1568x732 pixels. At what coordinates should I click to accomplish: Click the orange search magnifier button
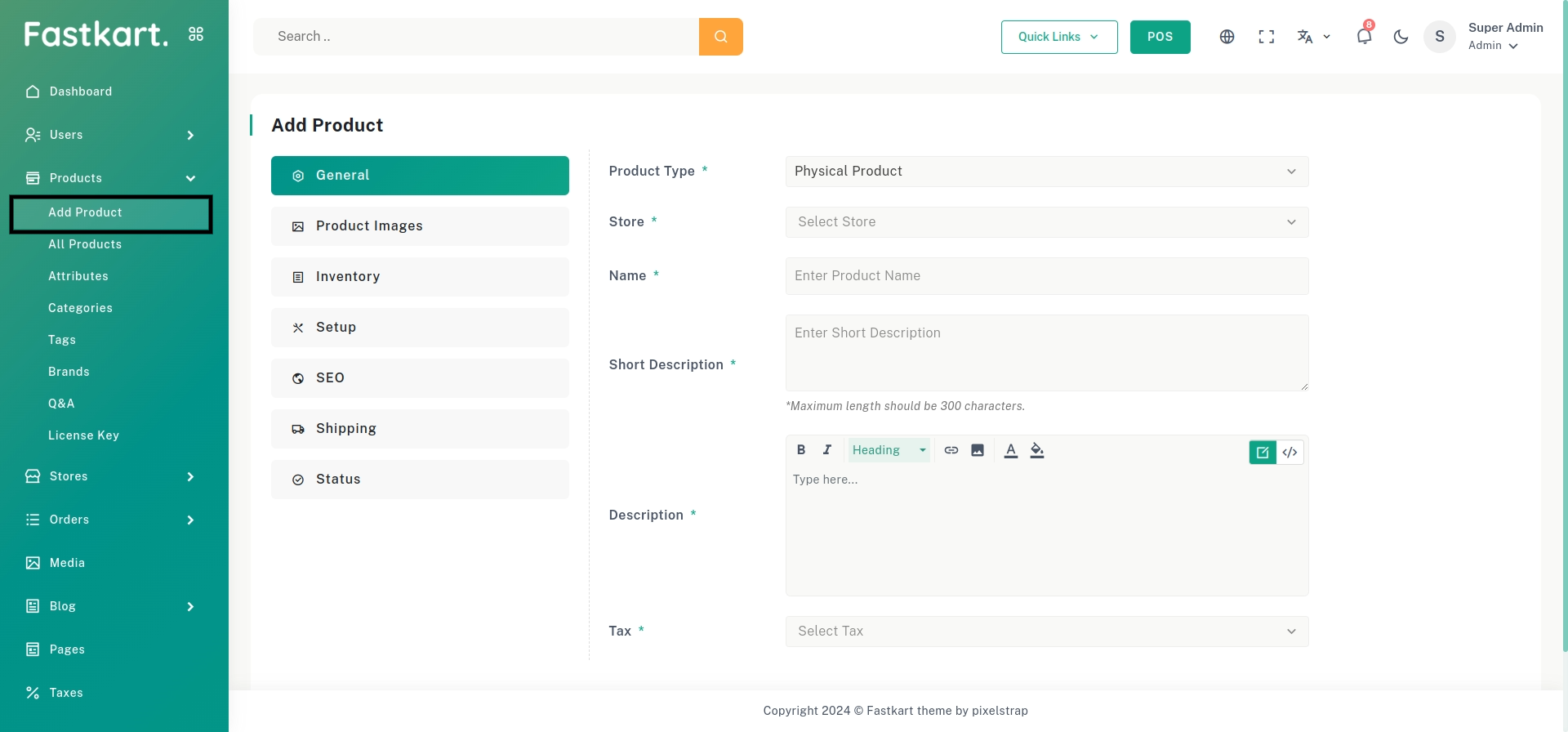click(720, 37)
